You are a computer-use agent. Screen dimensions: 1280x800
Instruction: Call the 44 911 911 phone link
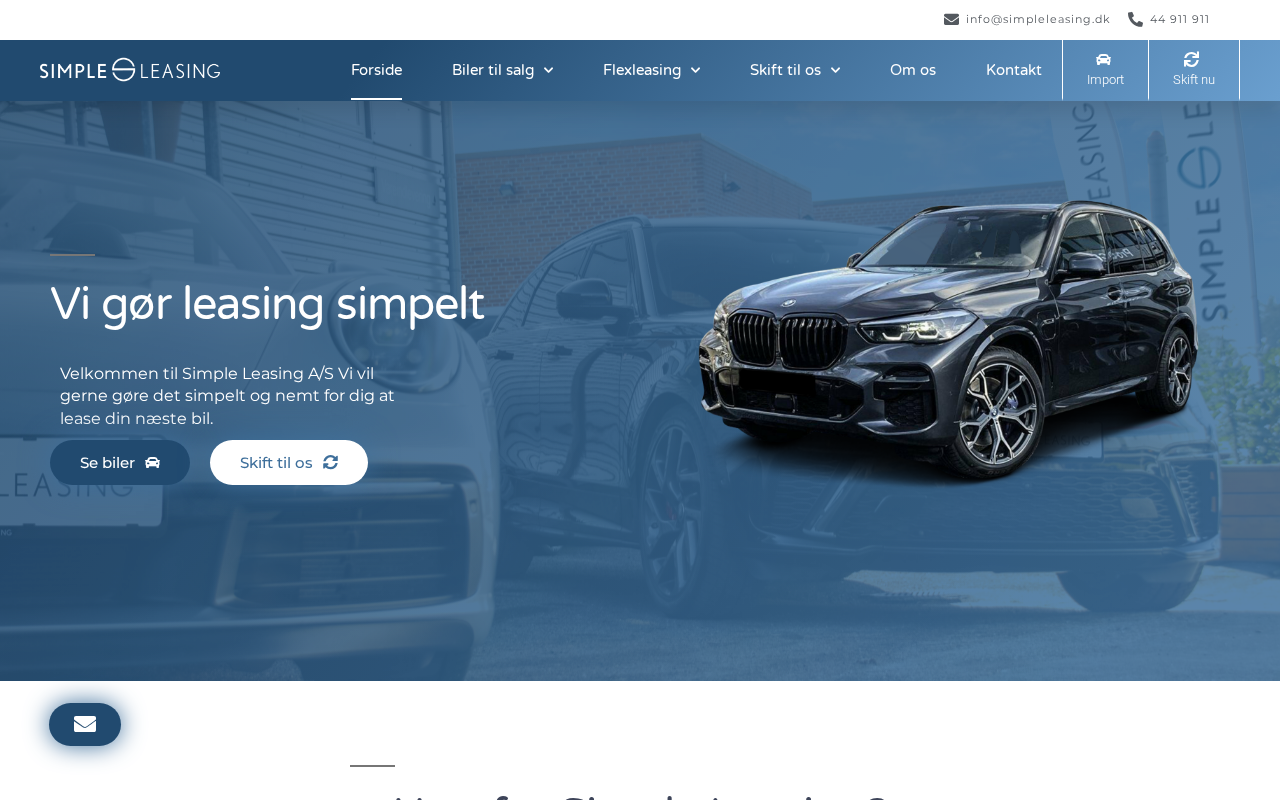(1180, 19)
